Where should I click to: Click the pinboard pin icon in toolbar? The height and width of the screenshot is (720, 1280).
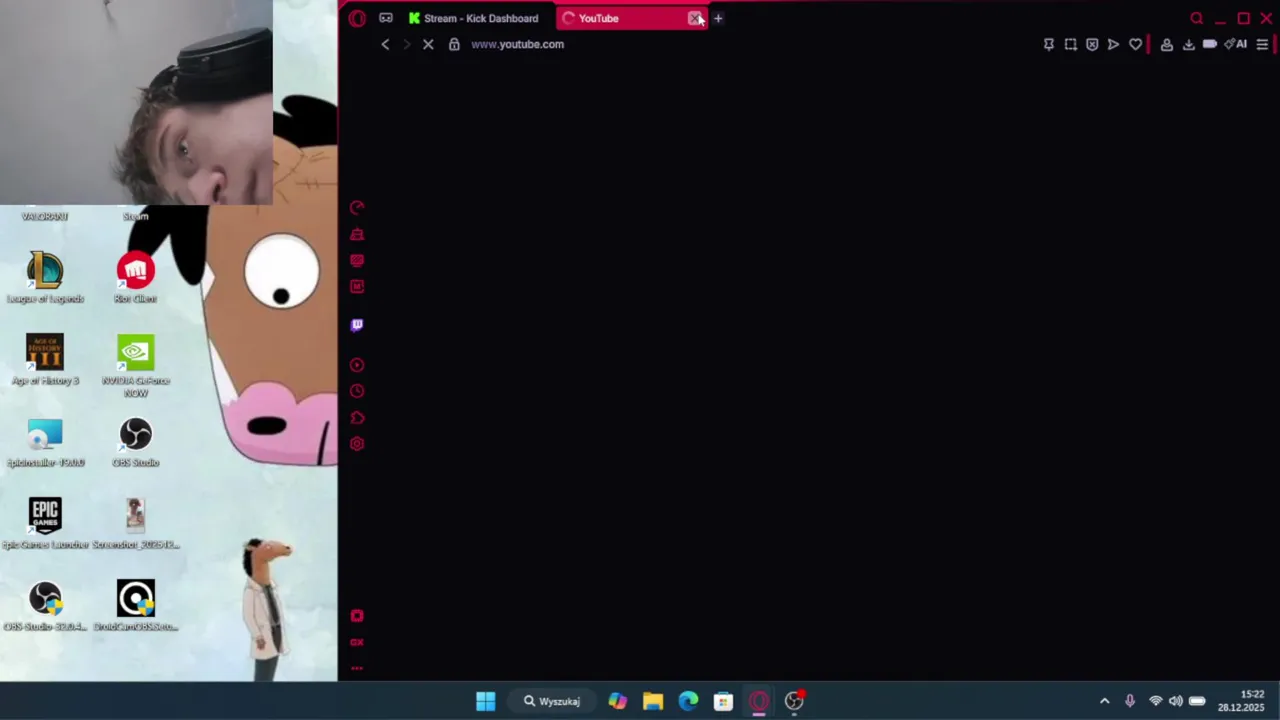tap(1049, 44)
